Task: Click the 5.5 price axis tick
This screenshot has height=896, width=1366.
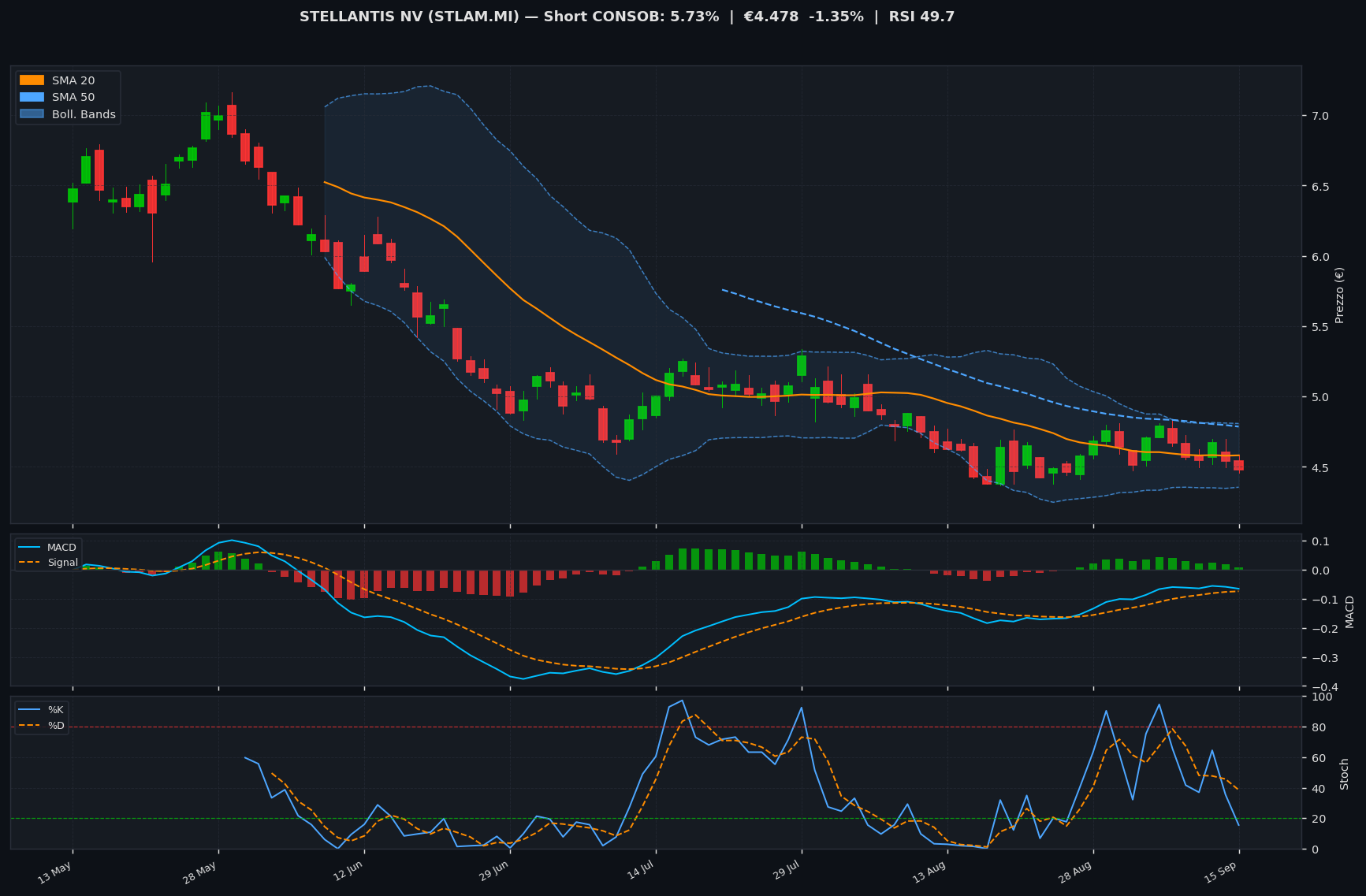Action: pyautogui.click(x=1319, y=327)
